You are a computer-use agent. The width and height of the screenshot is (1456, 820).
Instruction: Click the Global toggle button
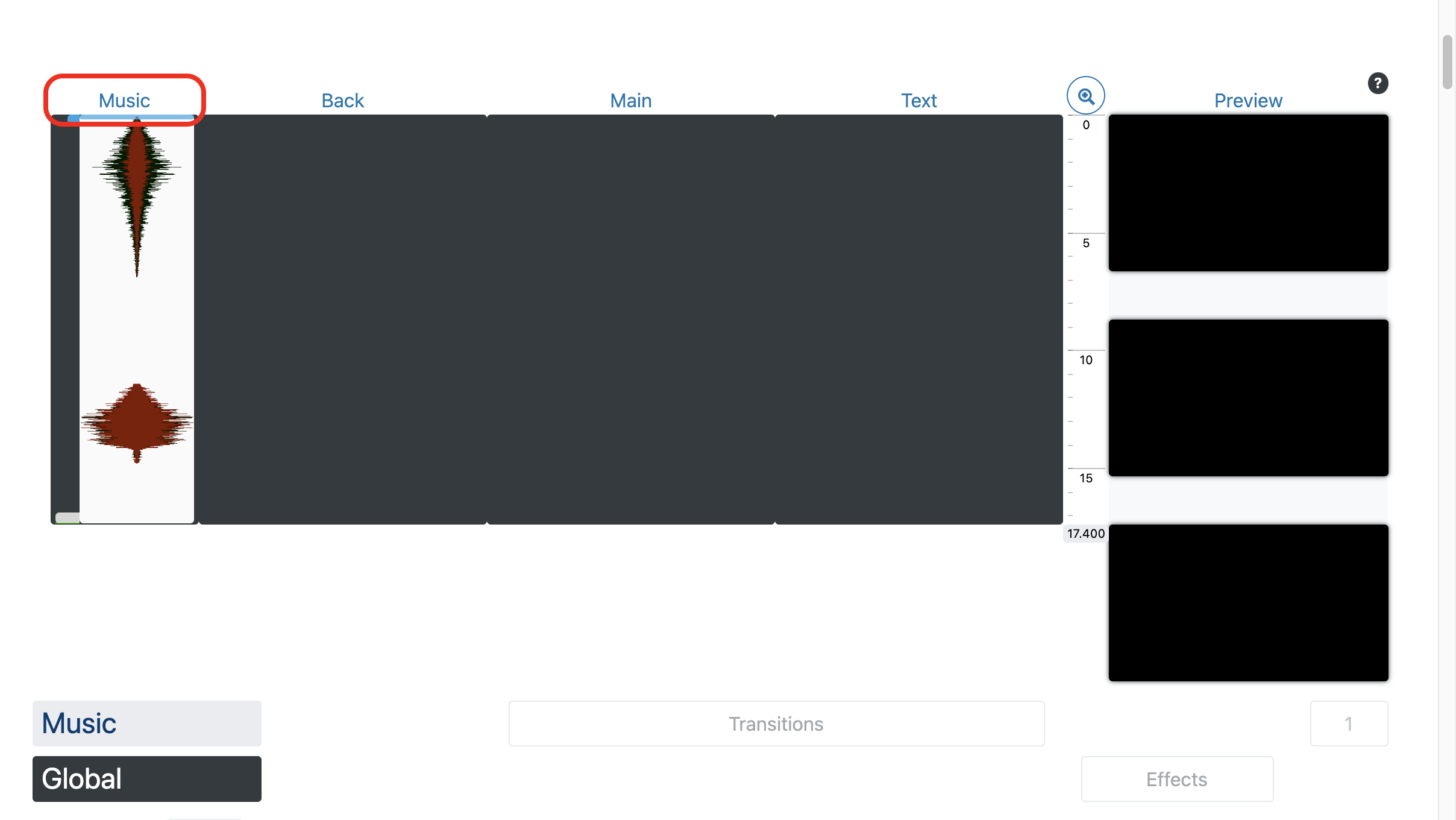point(147,778)
